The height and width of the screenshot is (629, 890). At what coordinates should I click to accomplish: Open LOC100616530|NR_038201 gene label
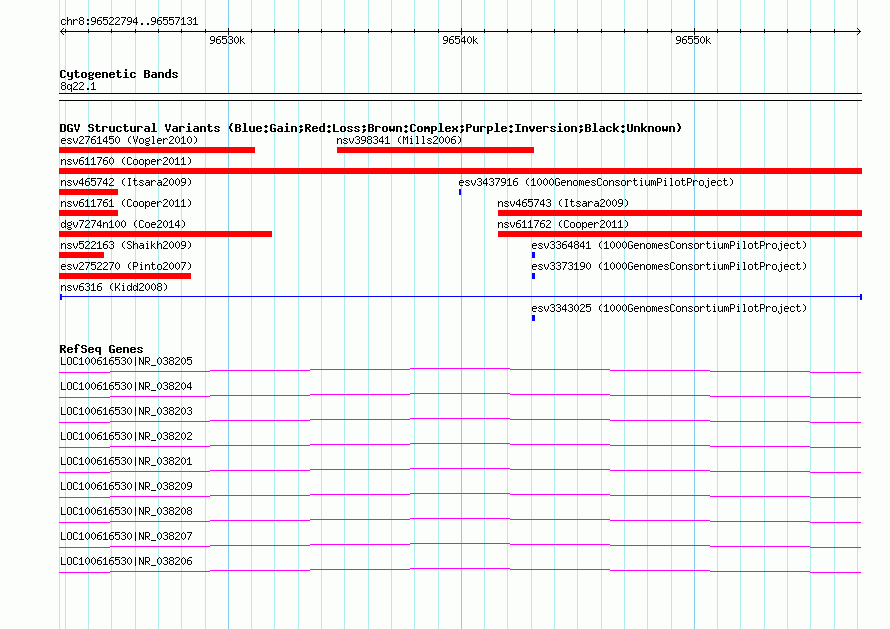tap(126, 461)
